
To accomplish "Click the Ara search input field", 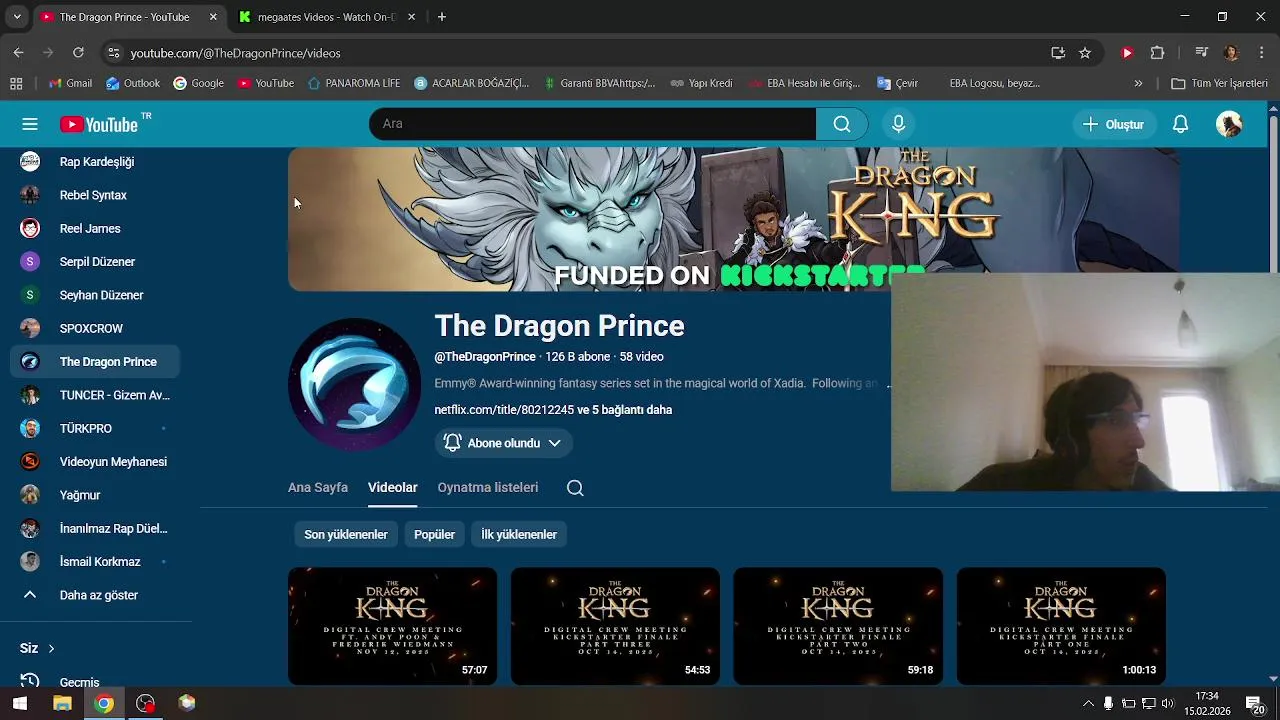I will pyautogui.click(x=592, y=124).
